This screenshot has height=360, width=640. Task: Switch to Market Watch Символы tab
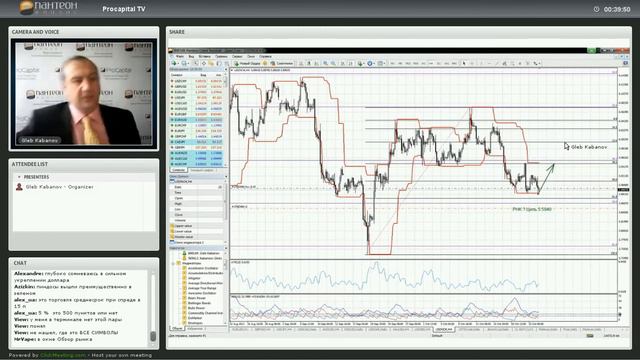click(178, 170)
